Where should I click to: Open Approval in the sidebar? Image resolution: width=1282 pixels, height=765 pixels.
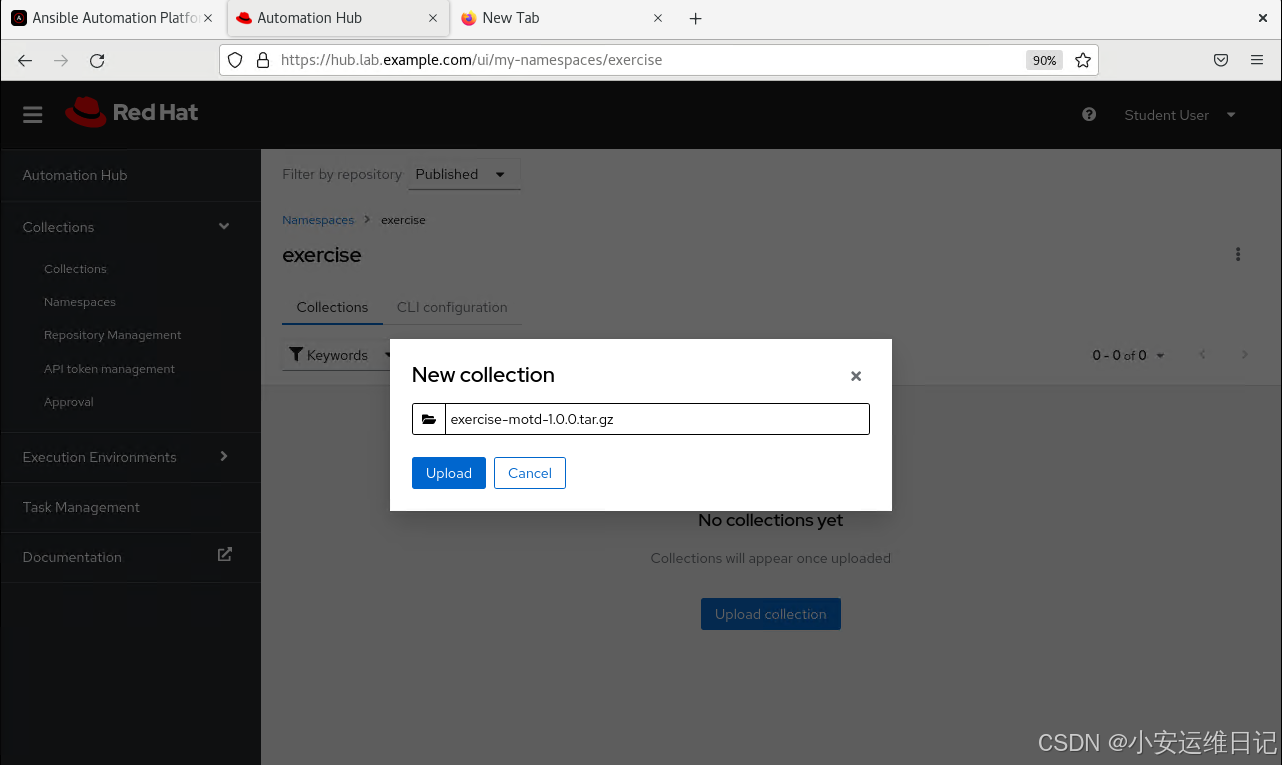[69, 402]
